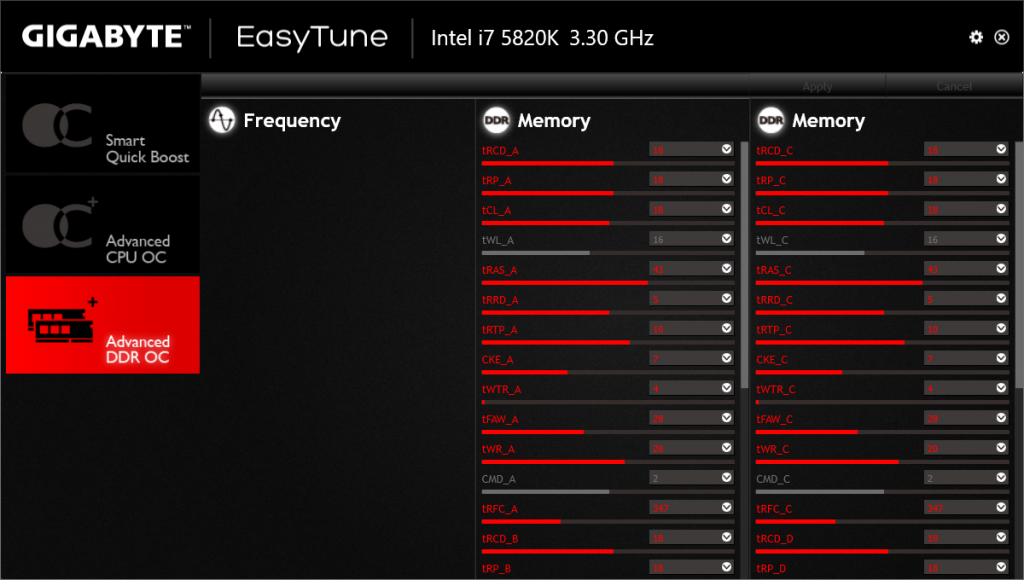Click the Cancel button
1024x580 pixels.
[954, 86]
